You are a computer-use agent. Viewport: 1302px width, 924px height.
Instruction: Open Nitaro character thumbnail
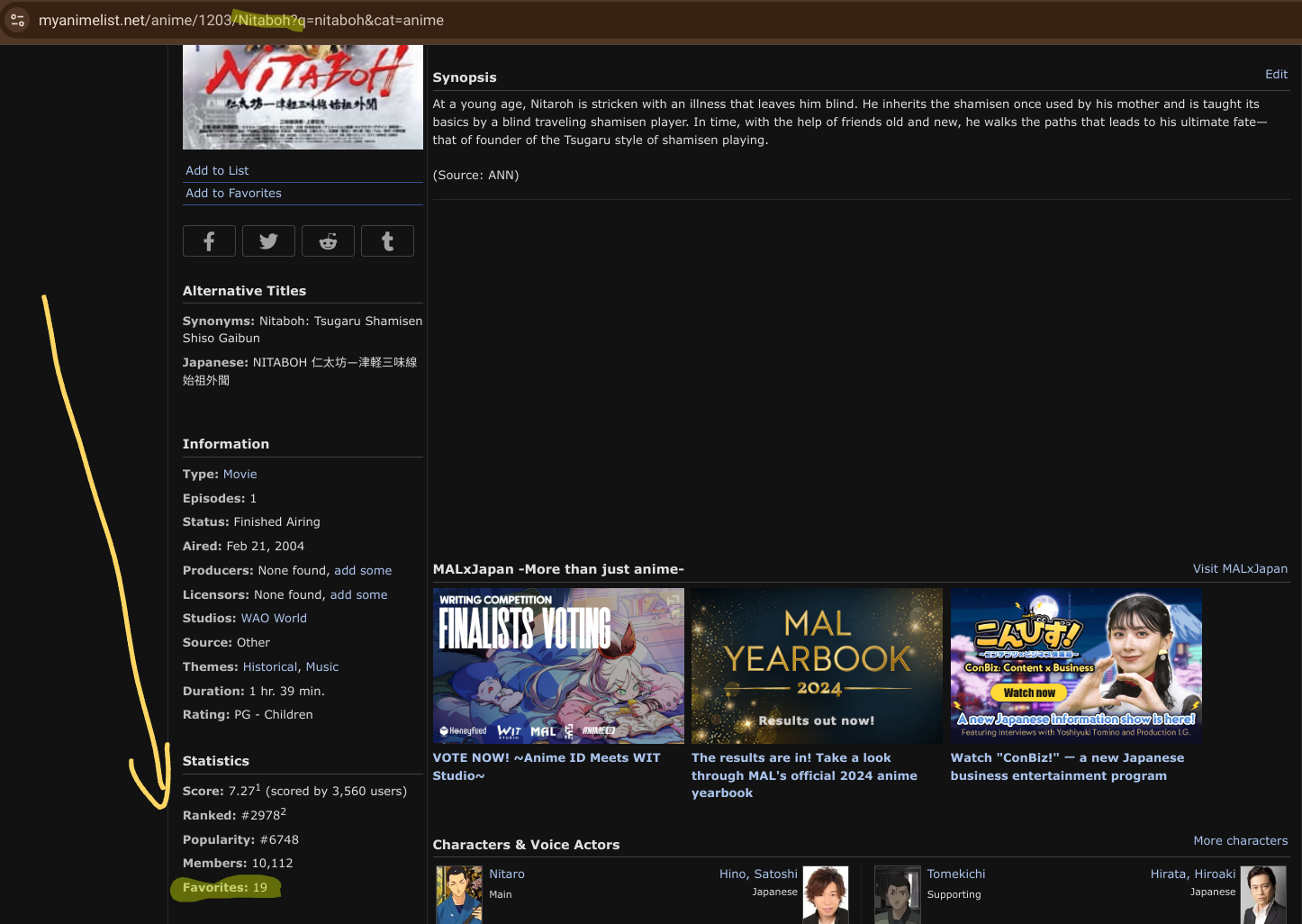click(459, 895)
